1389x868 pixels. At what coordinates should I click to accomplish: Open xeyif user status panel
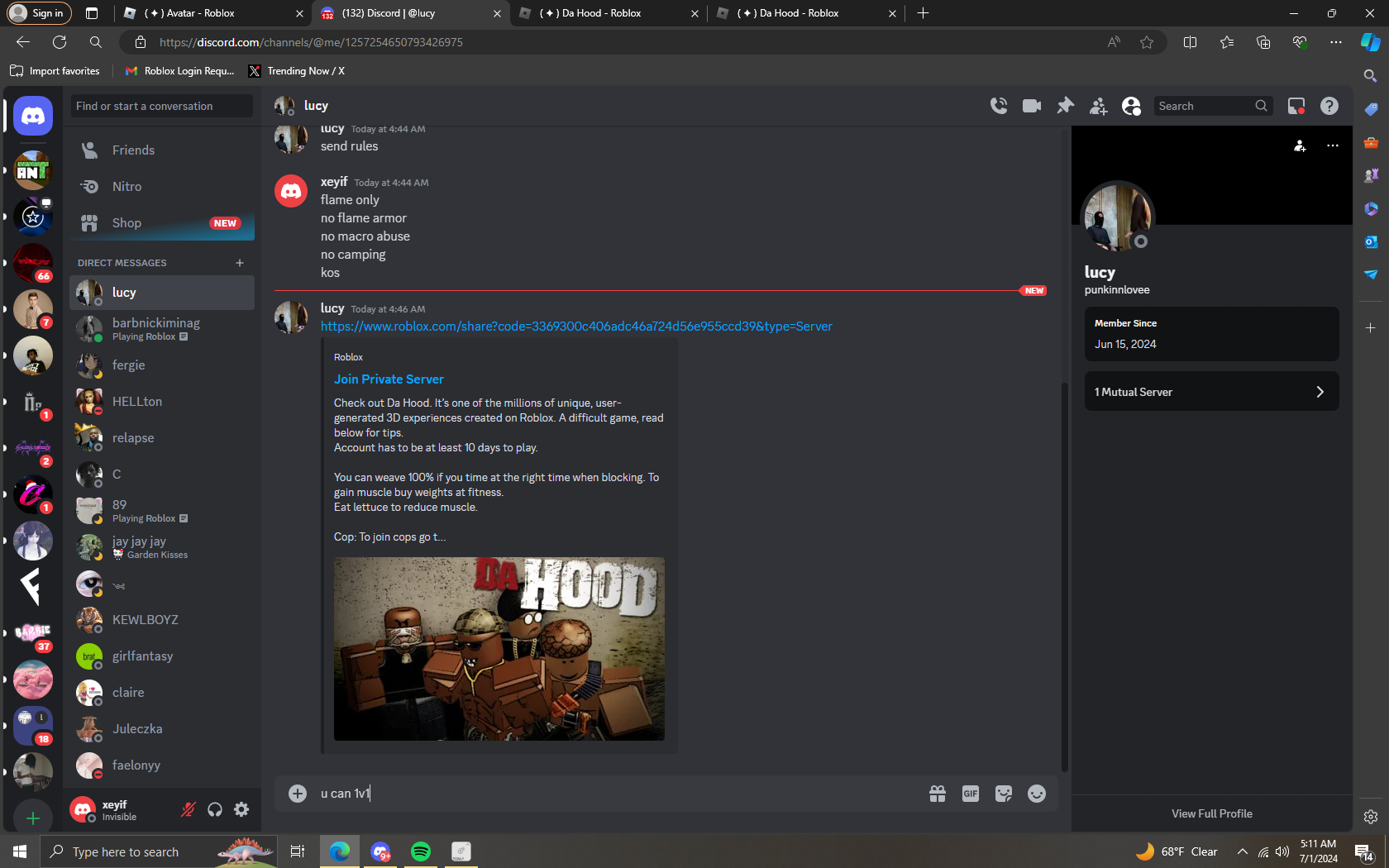pos(122,810)
